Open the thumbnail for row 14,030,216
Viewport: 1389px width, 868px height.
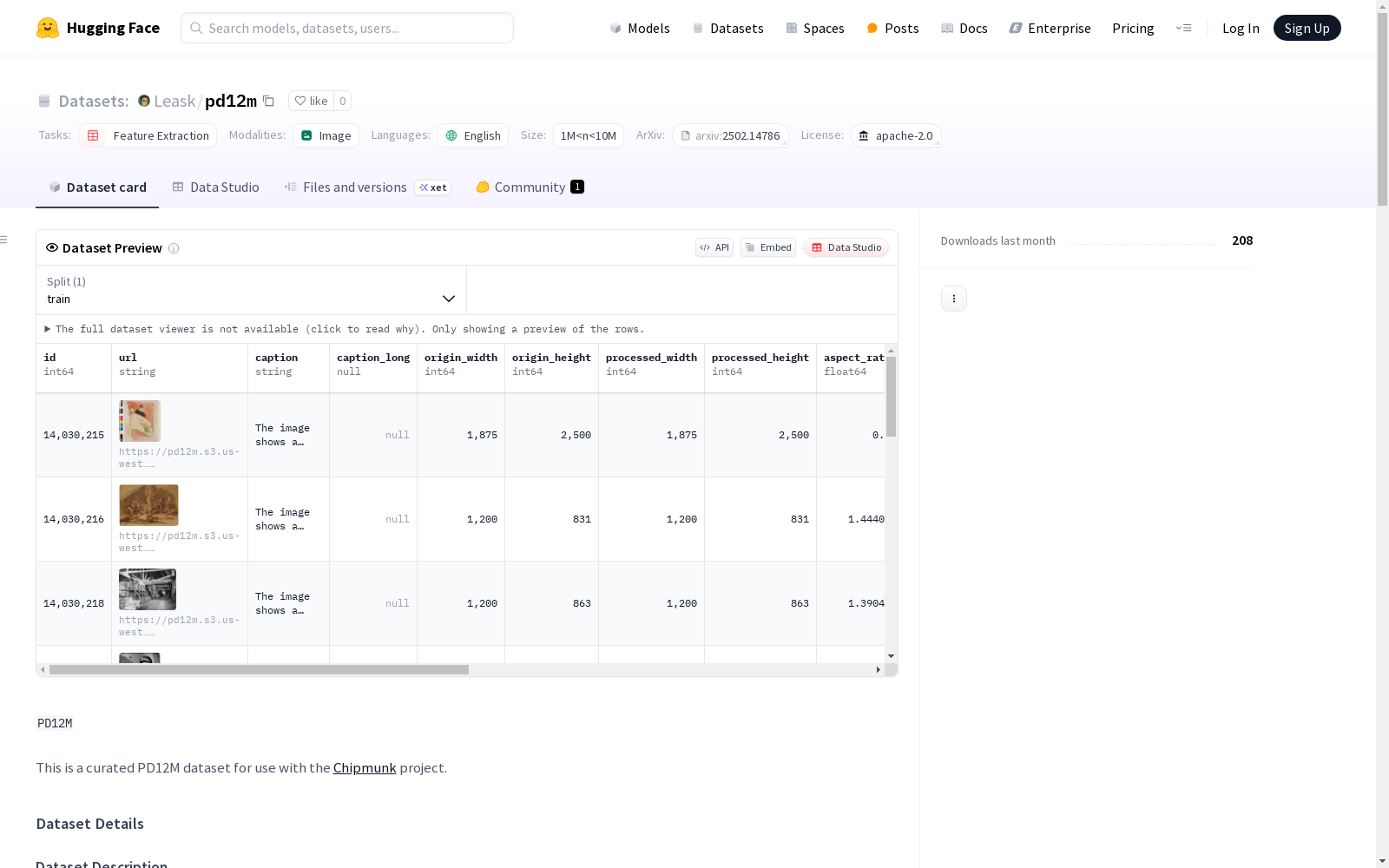pos(148,505)
